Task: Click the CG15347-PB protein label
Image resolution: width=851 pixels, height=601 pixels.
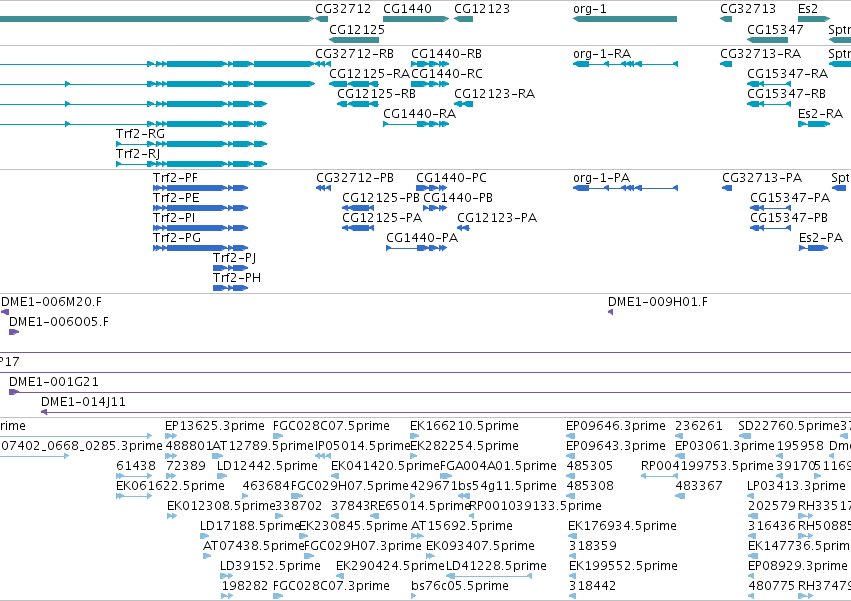Action: pyautogui.click(x=789, y=218)
